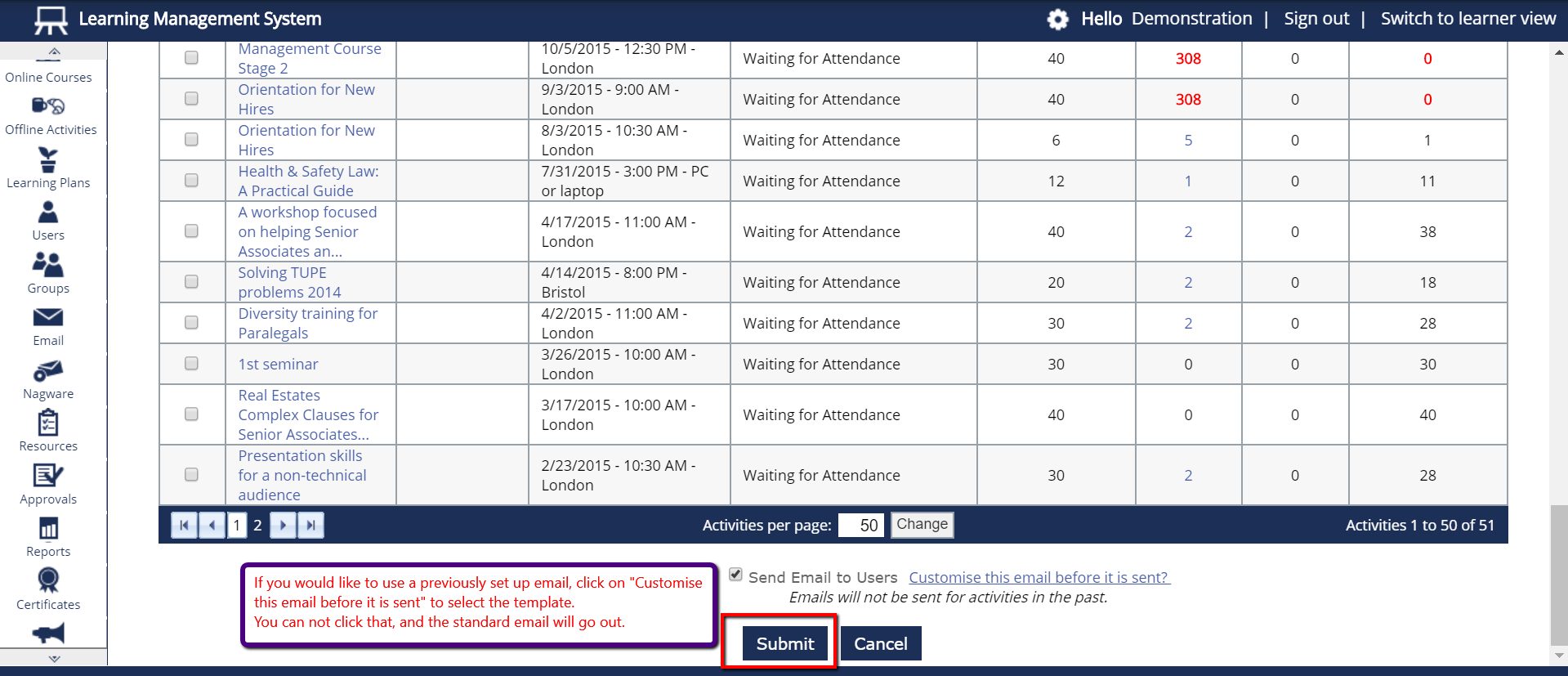
Task: Open the Nagware sidebar icon
Action: (x=48, y=371)
